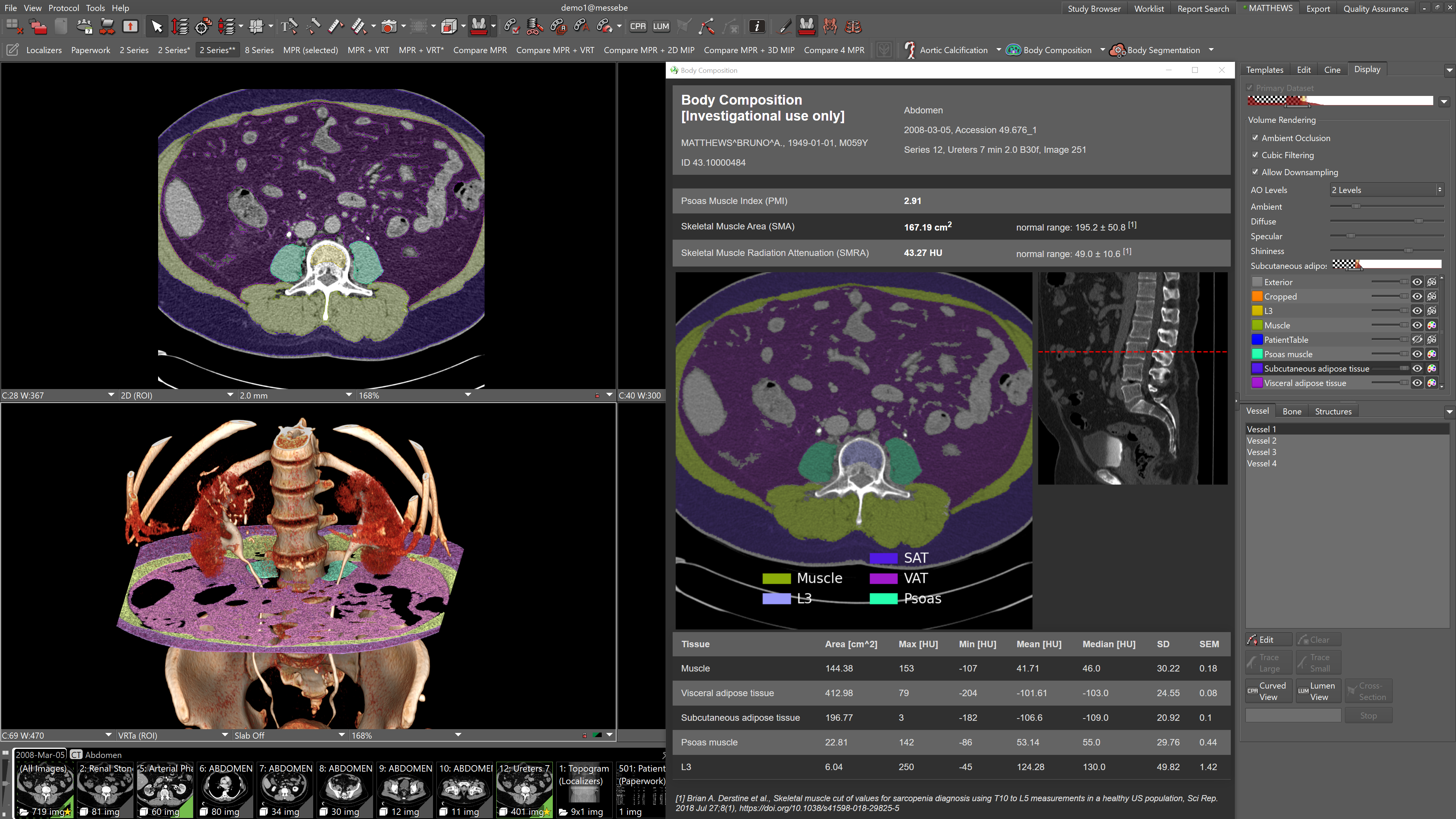
Task: Open the 6: ABDOMEN series thumbnail
Action: [226, 789]
